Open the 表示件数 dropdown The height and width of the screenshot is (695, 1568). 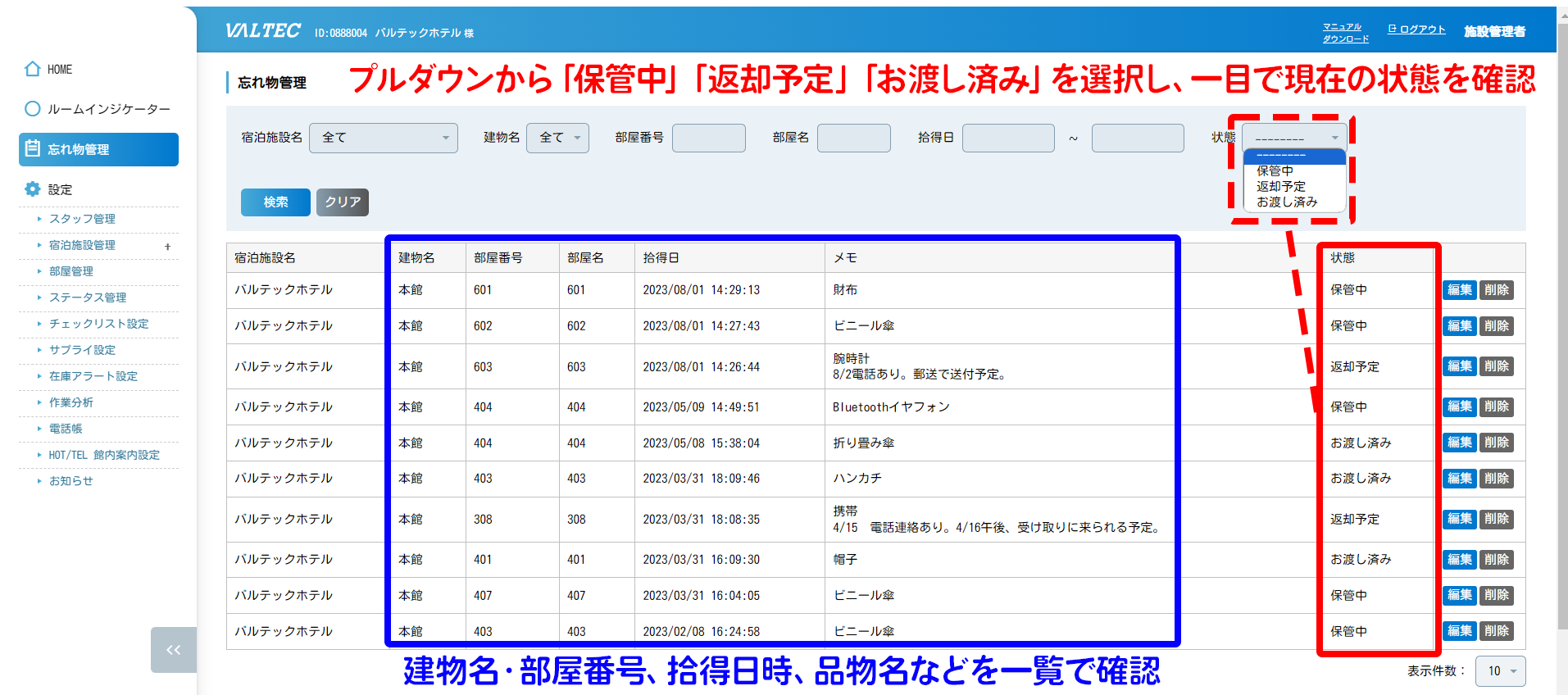pyautogui.click(x=1500, y=671)
